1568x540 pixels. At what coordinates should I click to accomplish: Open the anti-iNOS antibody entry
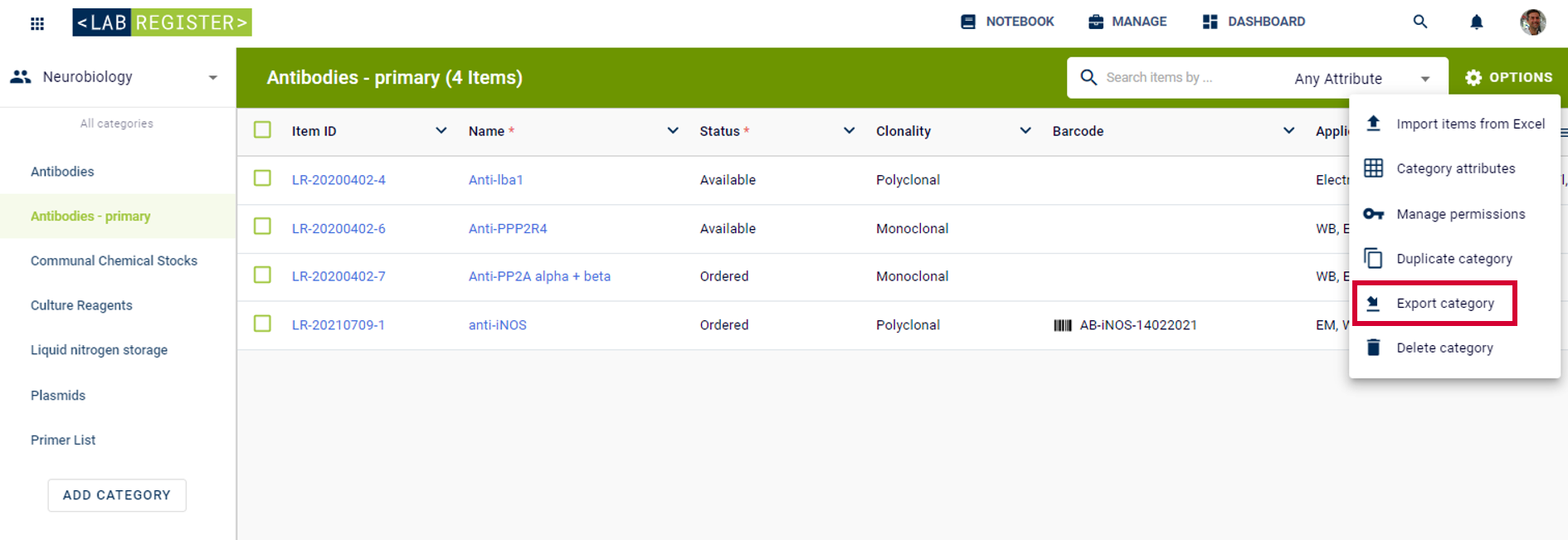click(498, 325)
